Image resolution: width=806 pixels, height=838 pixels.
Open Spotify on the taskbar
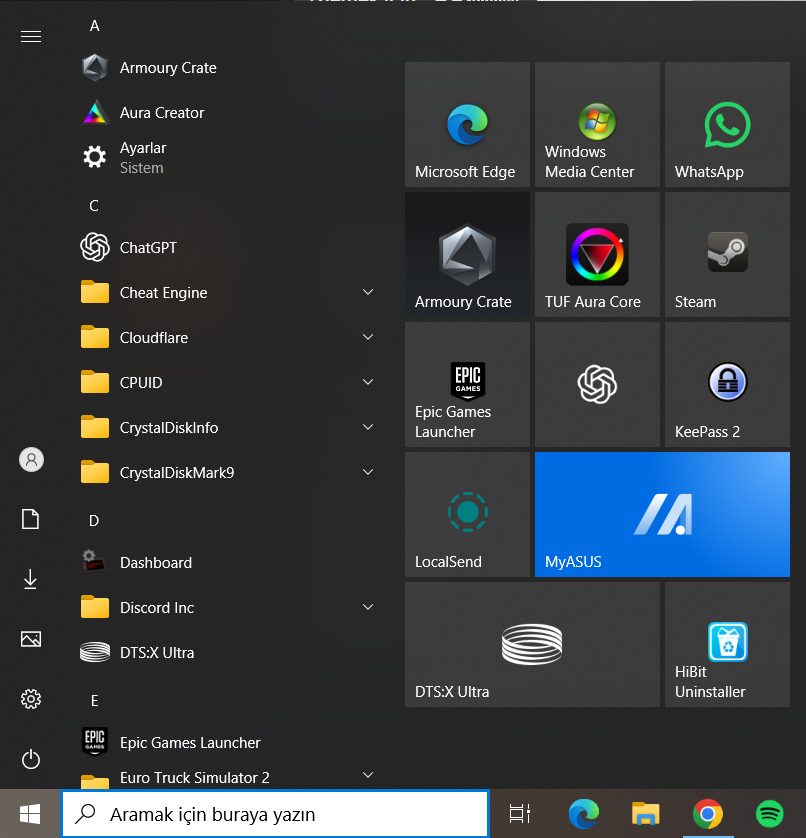click(770, 814)
